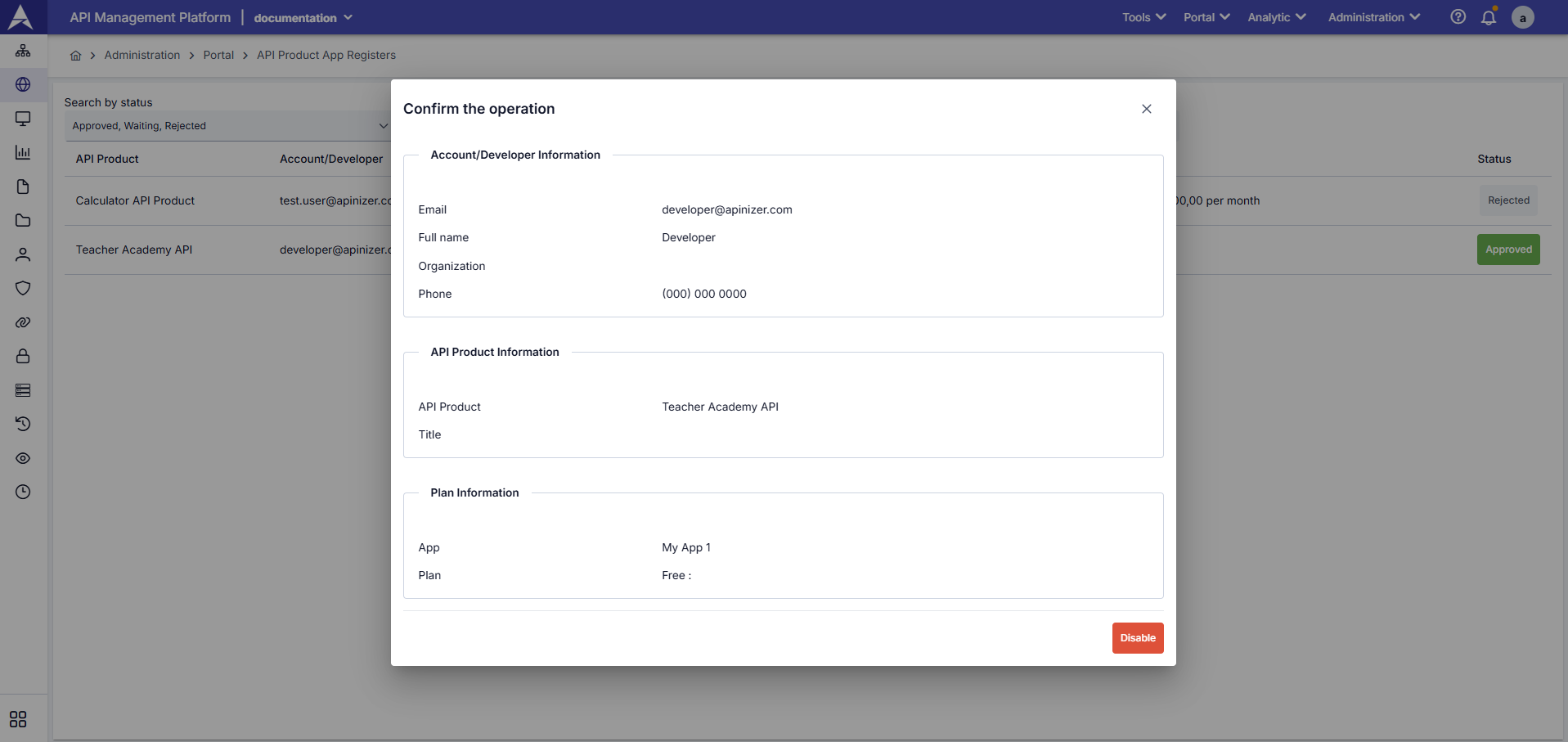Click the monitor icon in the sidebar
Screen dimensions: 1568x742
[x=23, y=119]
